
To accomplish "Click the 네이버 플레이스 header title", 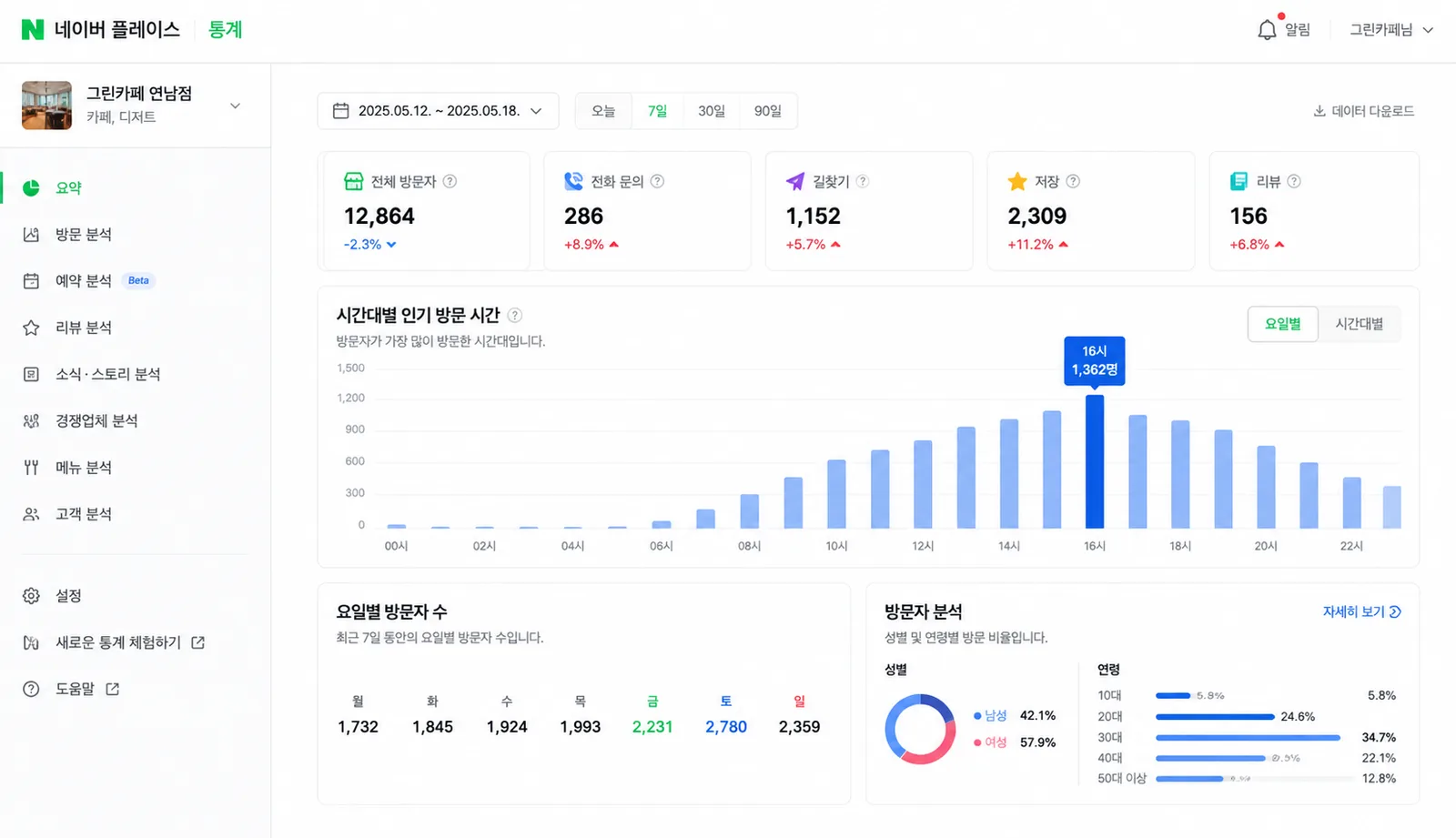I will (117, 30).
